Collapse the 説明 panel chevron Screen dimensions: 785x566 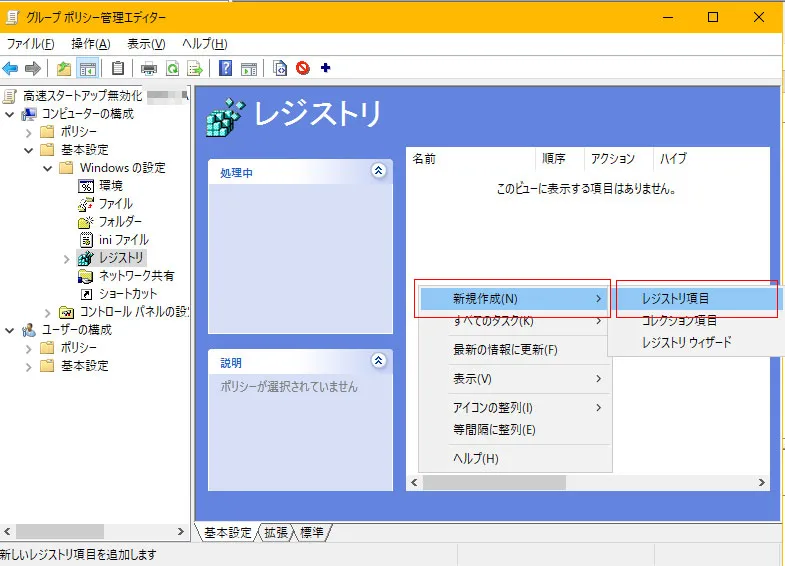[378, 361]
